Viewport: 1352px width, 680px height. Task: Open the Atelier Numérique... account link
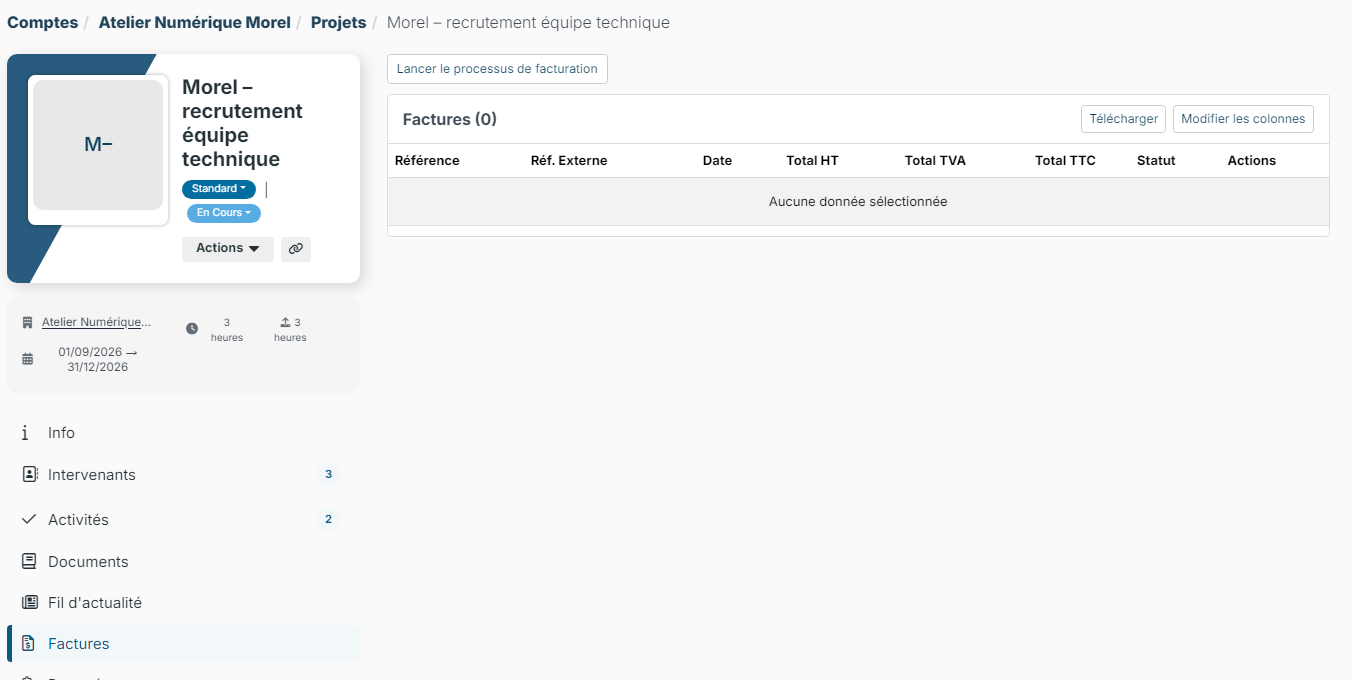pyautogui.click(x=97, y=322)
